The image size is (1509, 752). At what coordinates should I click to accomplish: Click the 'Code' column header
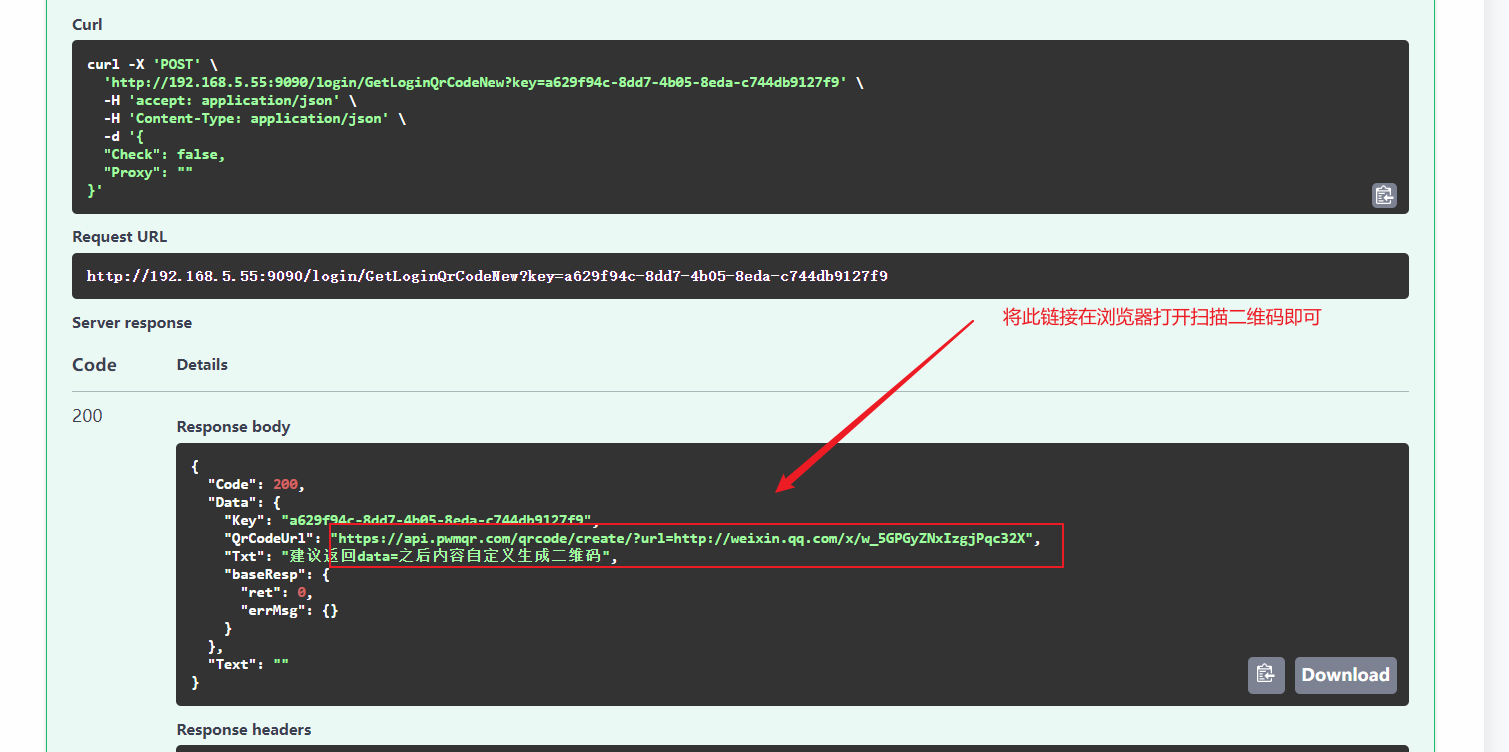pyautogui.click(x=94, y=365)
